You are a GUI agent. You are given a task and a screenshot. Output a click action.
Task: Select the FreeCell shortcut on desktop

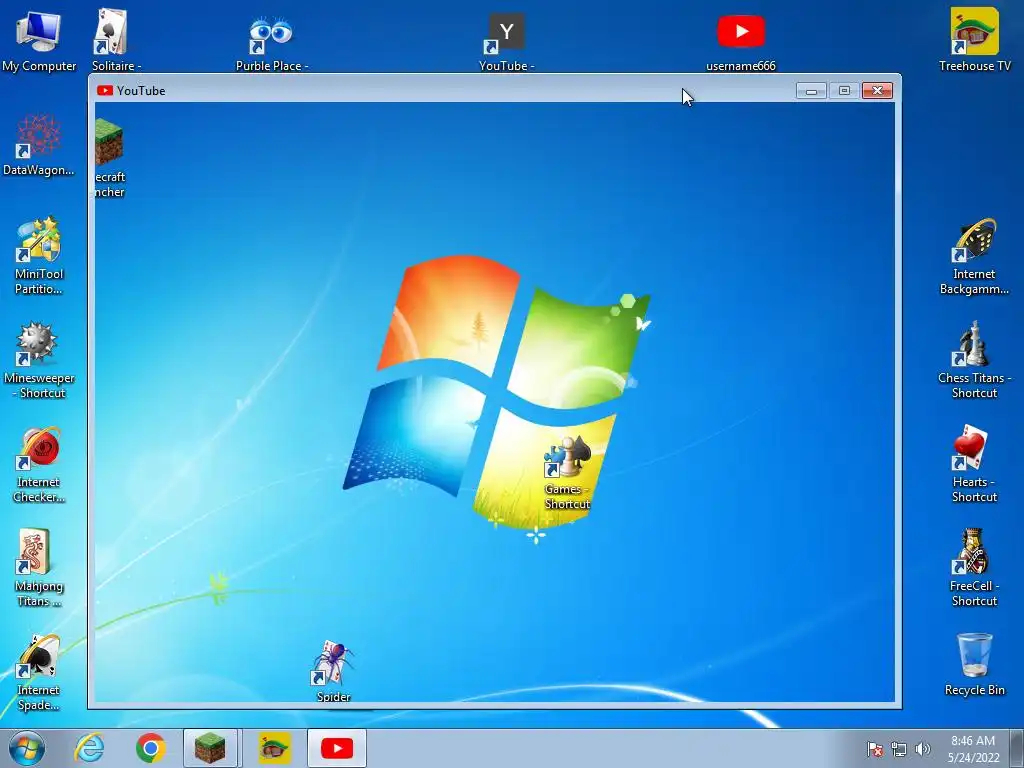click(x=974, y=568)
